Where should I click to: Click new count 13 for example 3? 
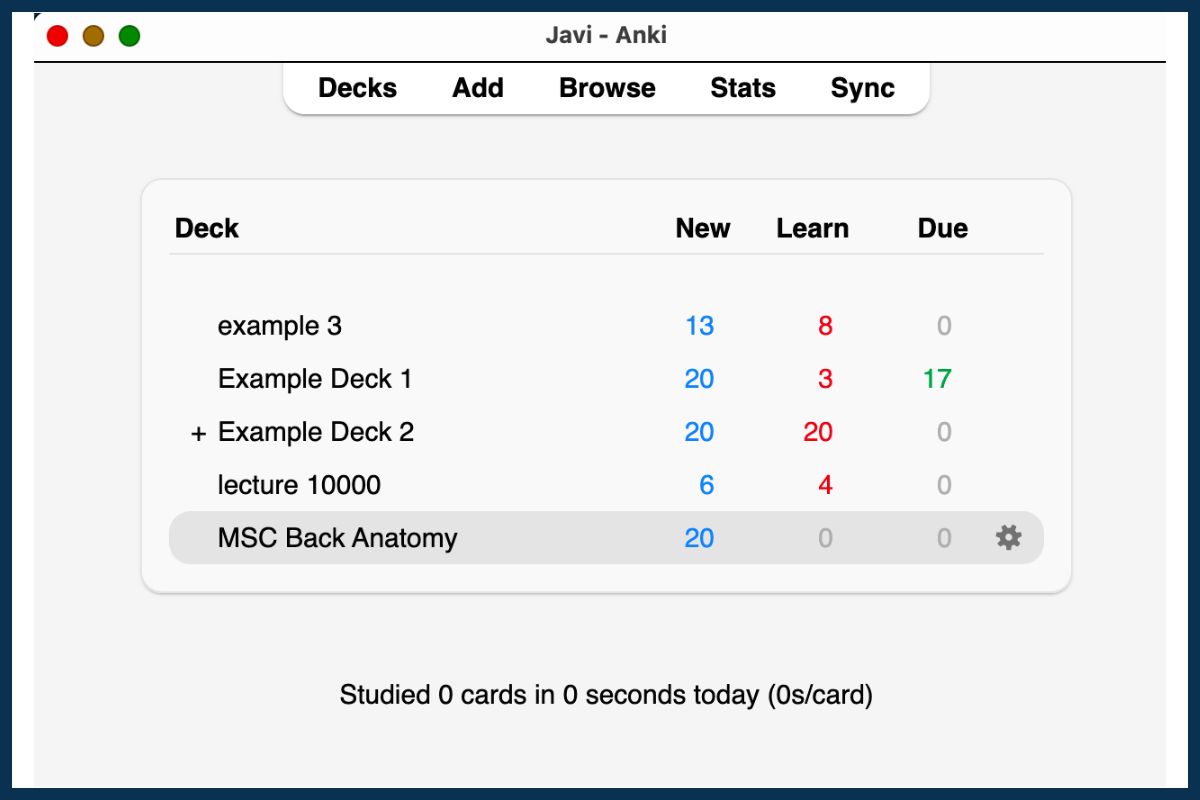click(x=699, y=326)
